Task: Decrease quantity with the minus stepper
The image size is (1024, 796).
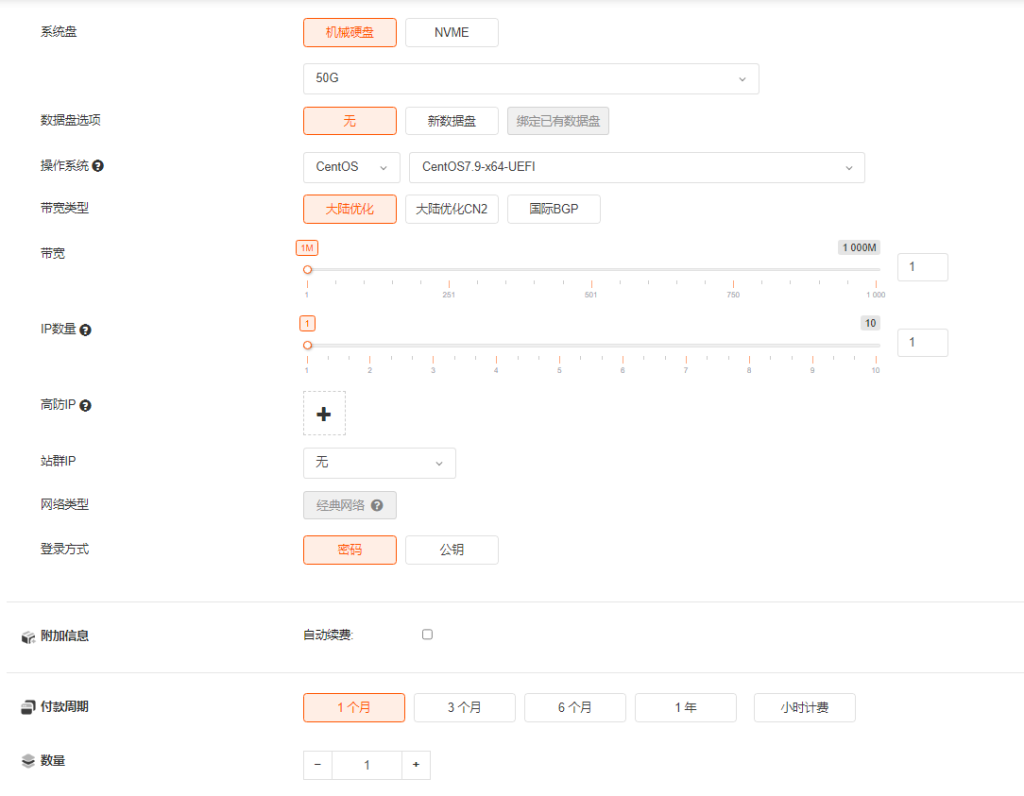Action: tap(318, 765)
